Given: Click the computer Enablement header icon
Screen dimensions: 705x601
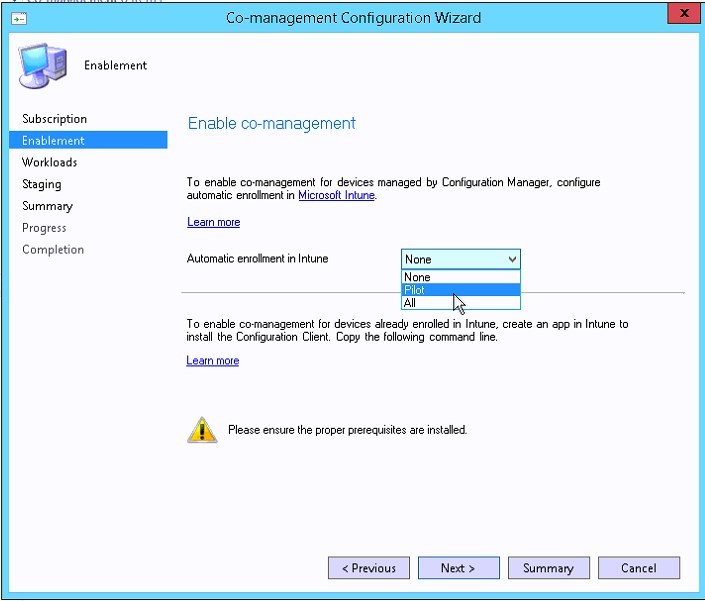Looking at the screenshot, I should (43, 65).
